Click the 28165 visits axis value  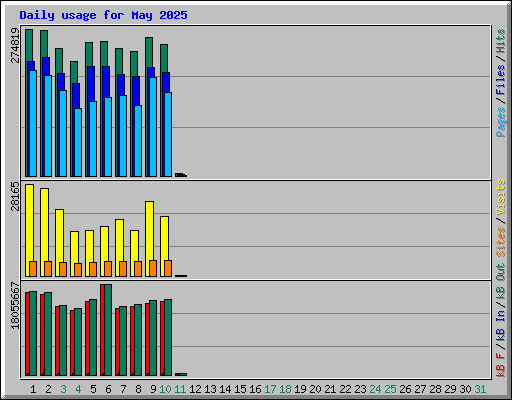pyautogui.click(x=15, y=196)
